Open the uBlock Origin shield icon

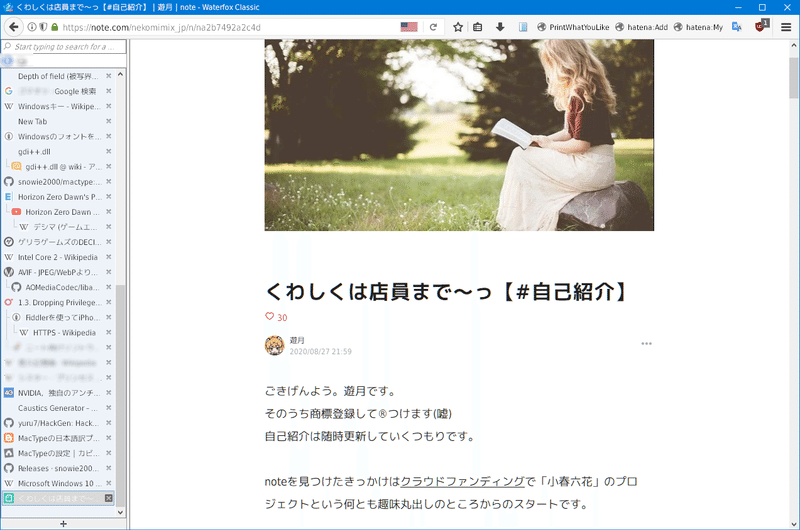[761, 27]
